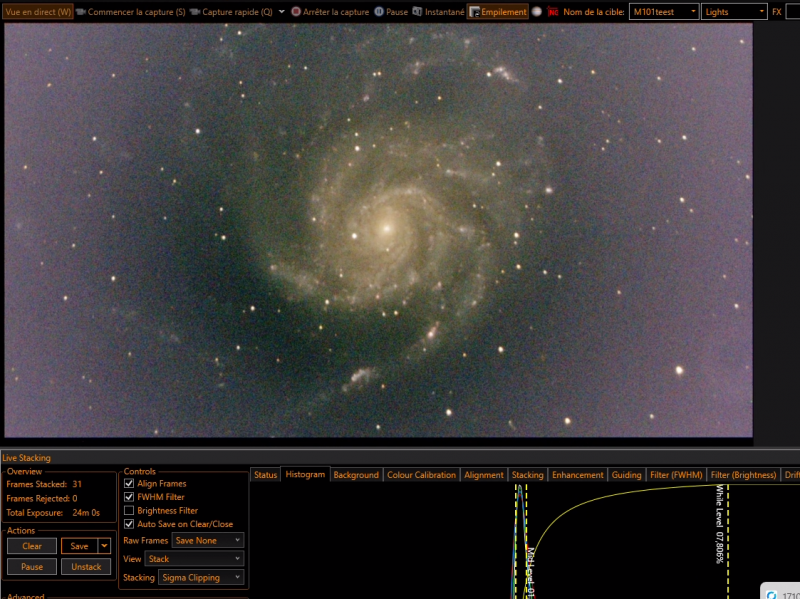Click the Frames Rejected: 0 text
The width and height of the screenshot is (800, 599).
point(42,498)
